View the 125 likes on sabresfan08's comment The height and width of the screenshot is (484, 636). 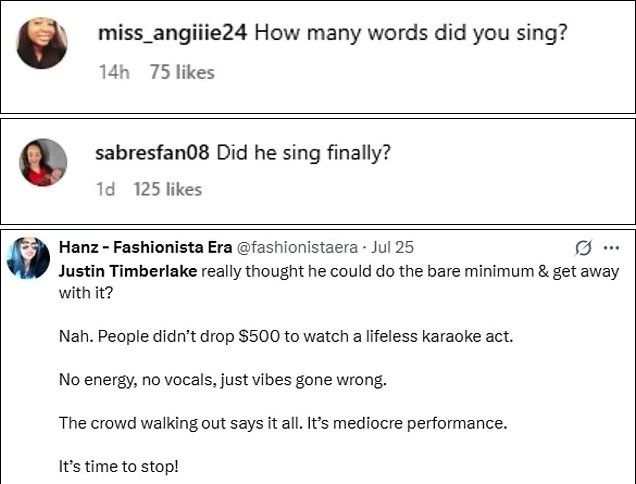[167, 189]
